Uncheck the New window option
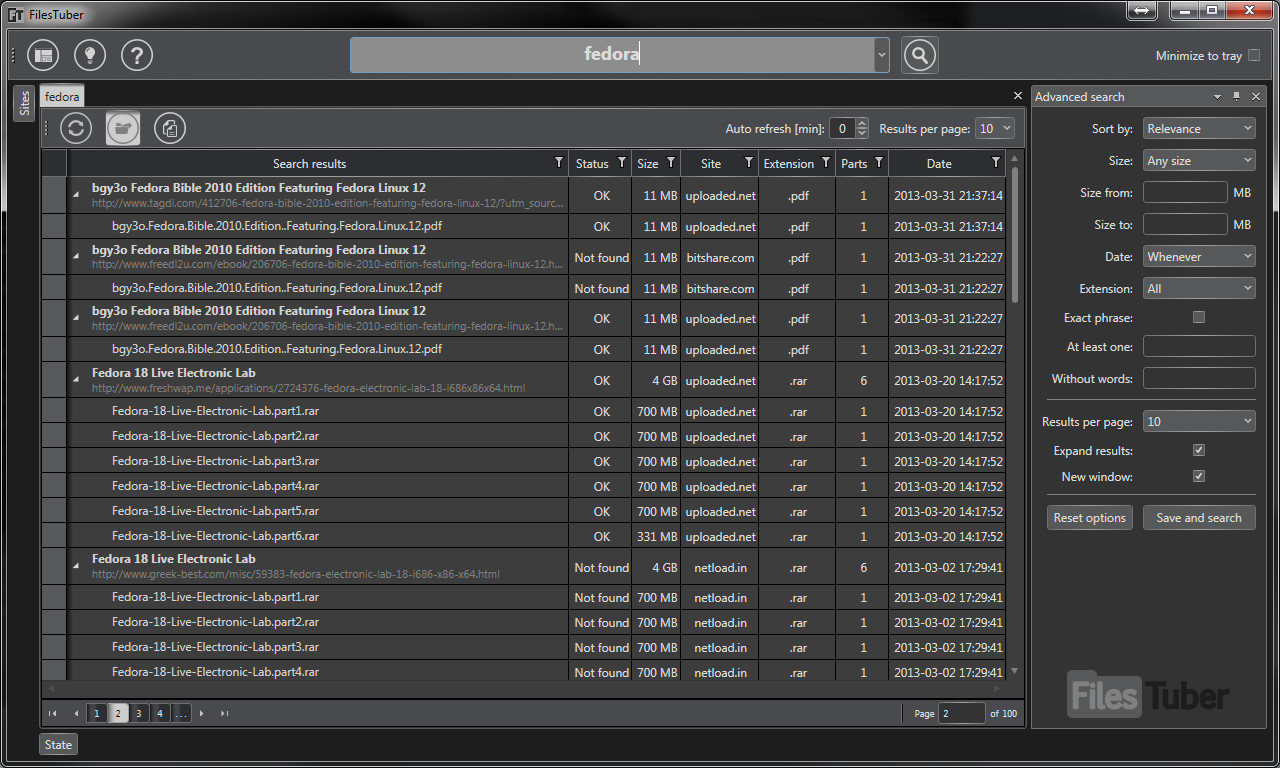This screenshot has width=1280, height=768. tap(1199, 477)
